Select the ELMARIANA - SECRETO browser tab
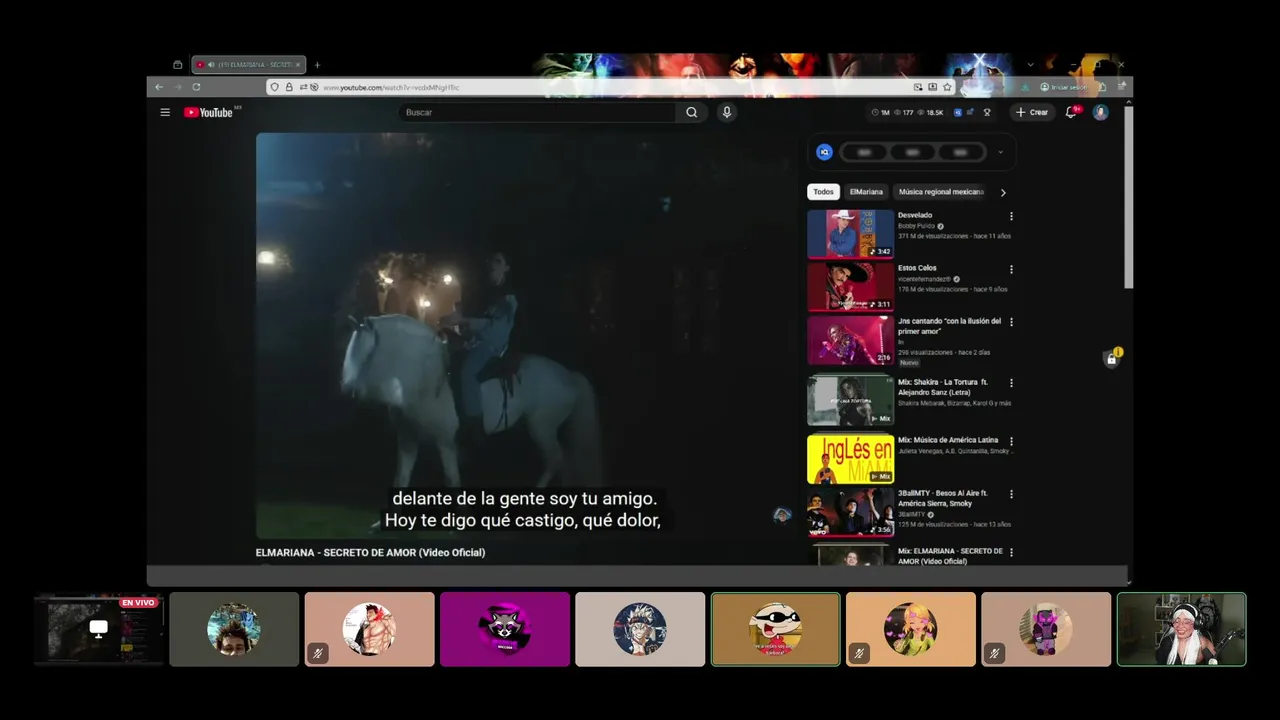 tap(249, 65)
